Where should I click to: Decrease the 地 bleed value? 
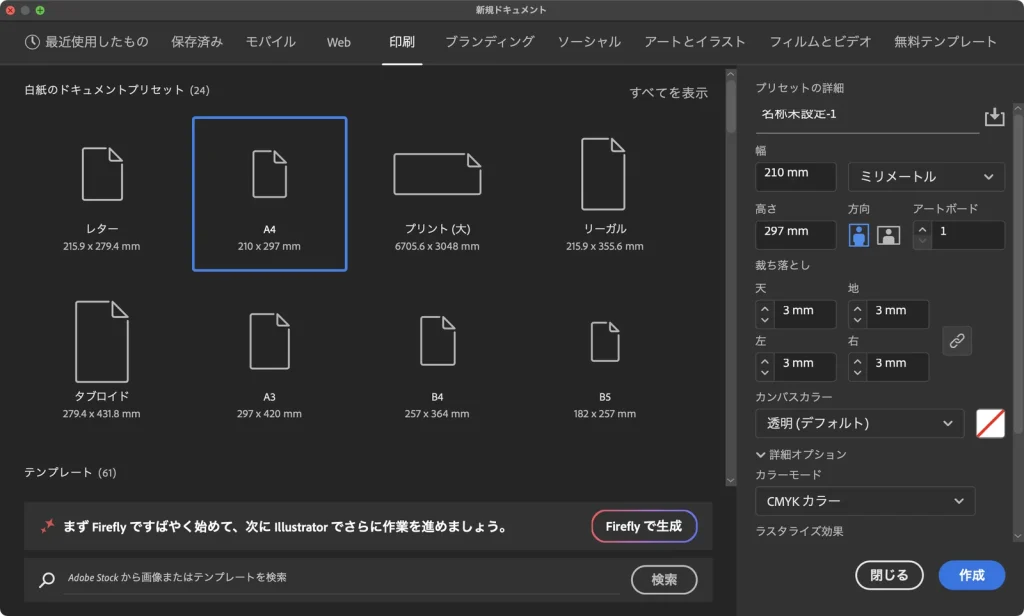click(857, 320)
